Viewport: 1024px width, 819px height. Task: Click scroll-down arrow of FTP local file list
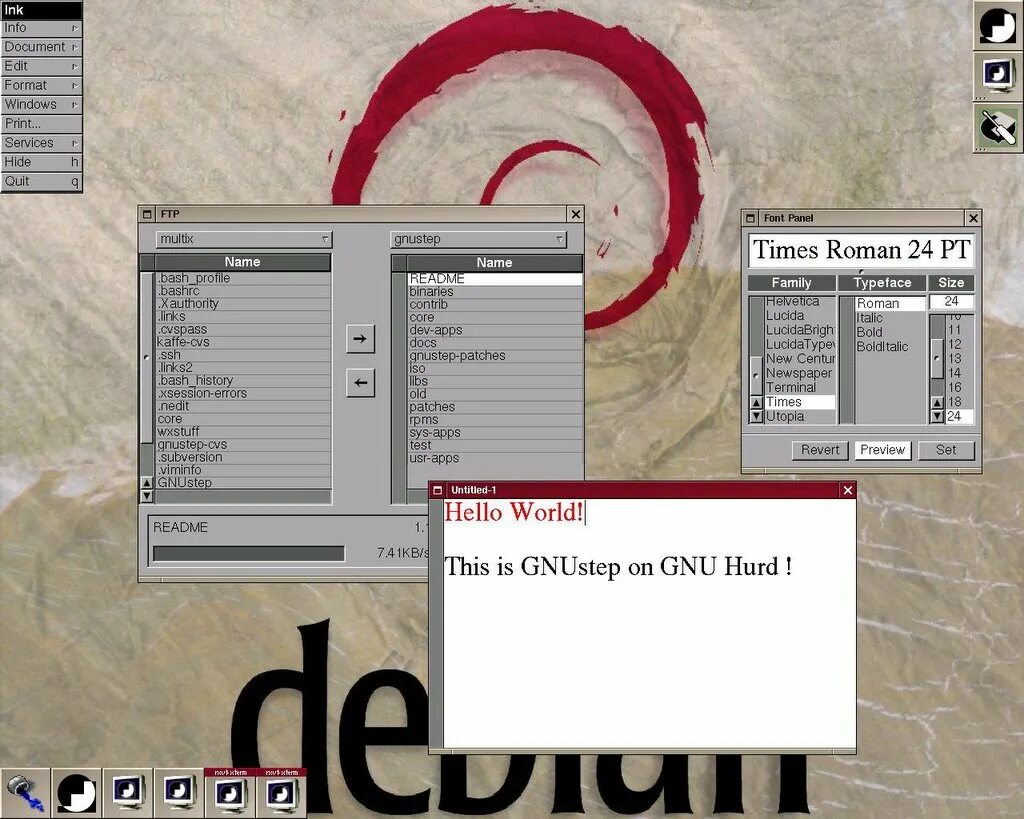147,496
